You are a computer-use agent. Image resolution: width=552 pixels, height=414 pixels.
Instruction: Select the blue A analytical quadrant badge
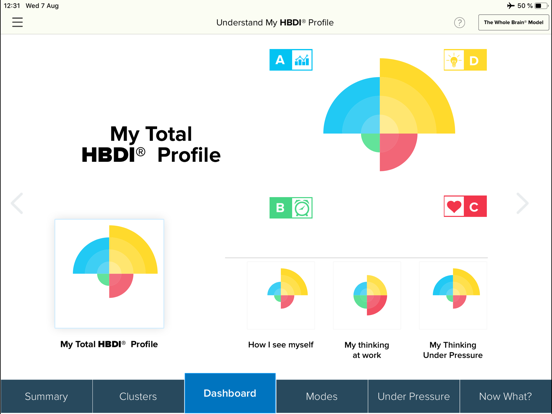291,60
